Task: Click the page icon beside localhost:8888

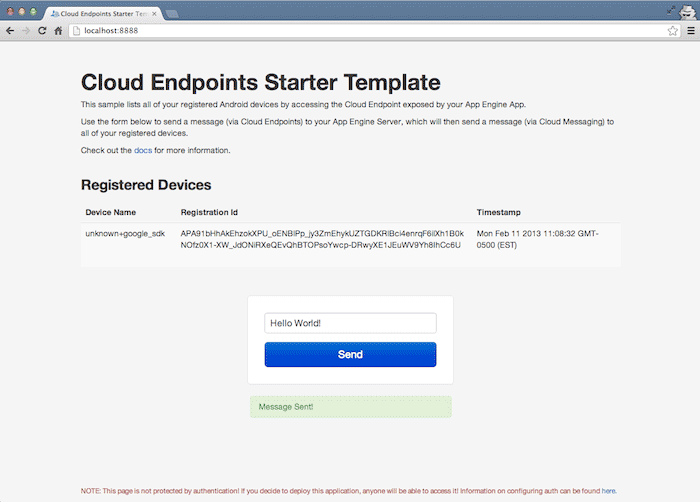Action: [76, 31]
